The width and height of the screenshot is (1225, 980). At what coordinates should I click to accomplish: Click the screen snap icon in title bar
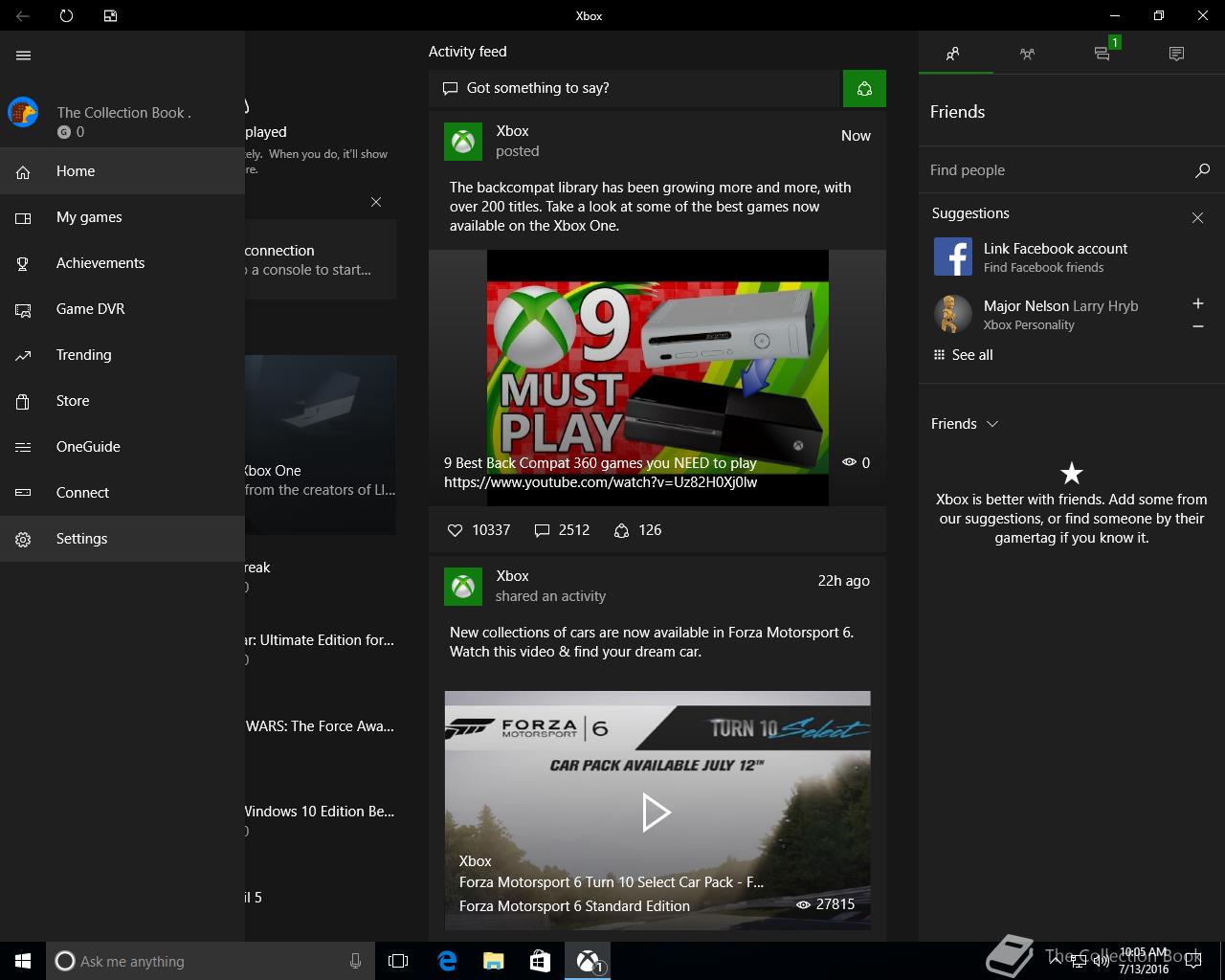tap(110, 15)
